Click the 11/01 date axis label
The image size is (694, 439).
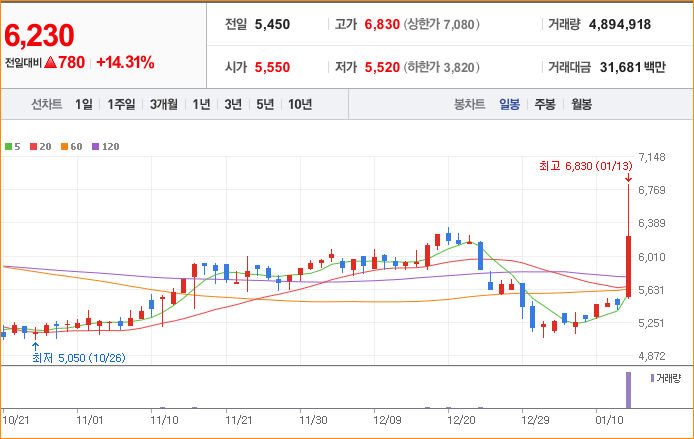click(89, 420)
